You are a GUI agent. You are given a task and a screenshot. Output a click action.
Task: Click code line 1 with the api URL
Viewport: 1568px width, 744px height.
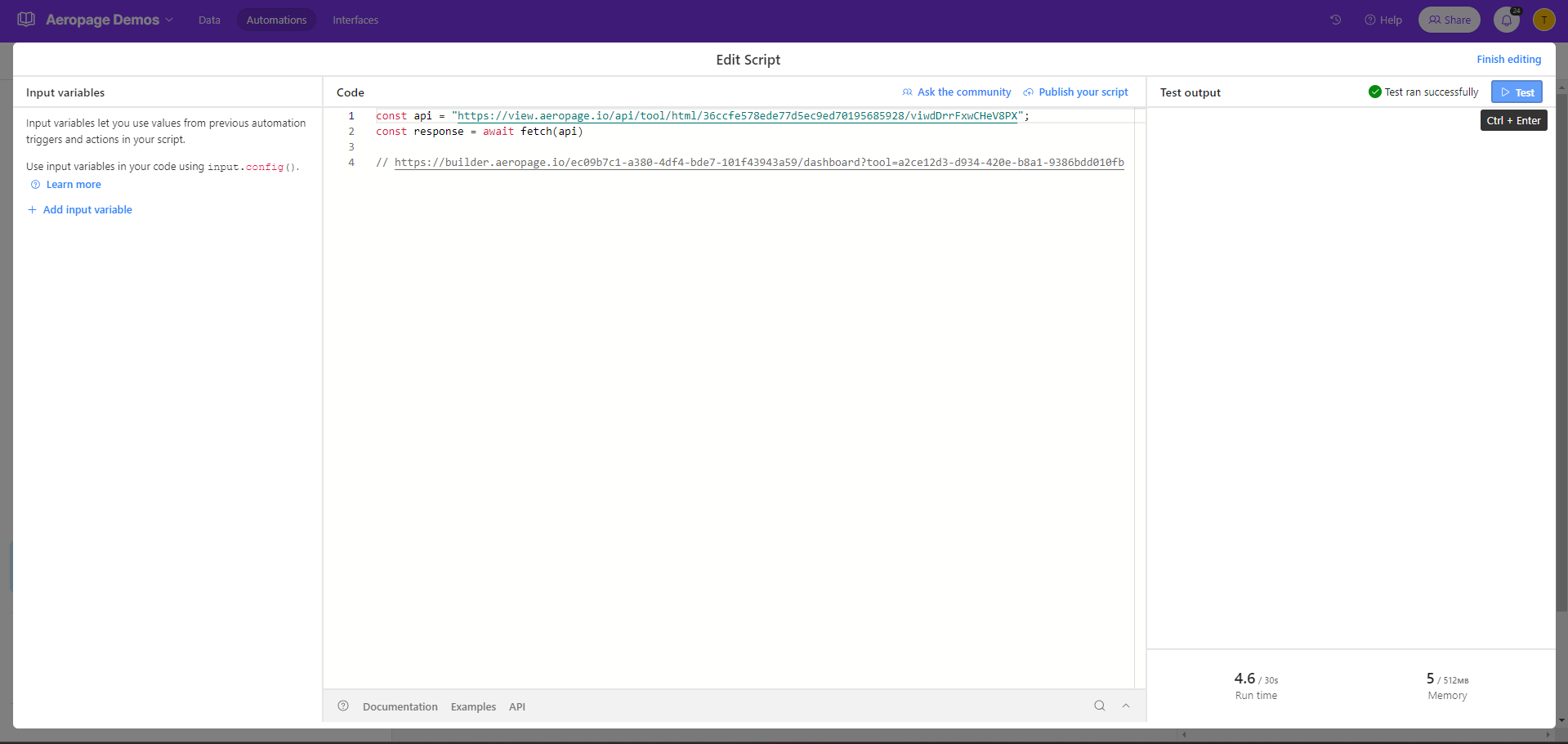click(702, 116)
